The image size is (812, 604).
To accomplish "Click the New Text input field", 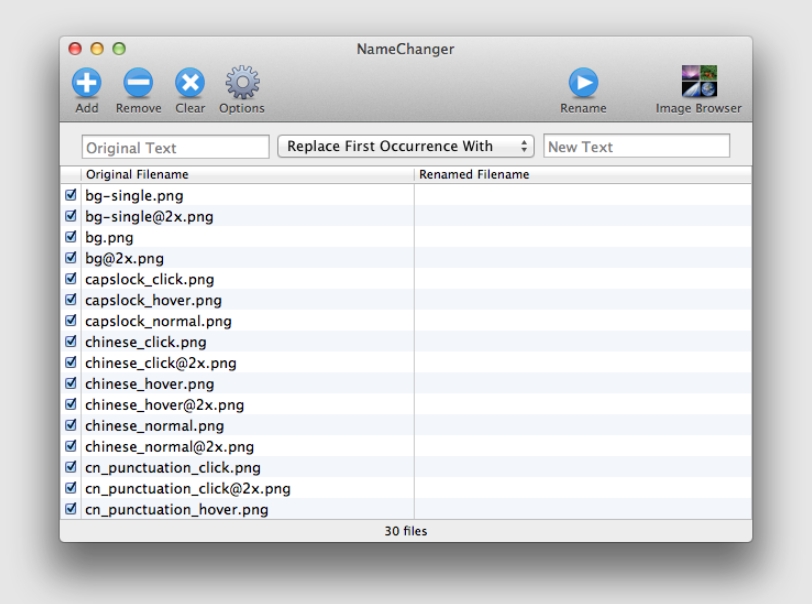I will pos(636,146).
